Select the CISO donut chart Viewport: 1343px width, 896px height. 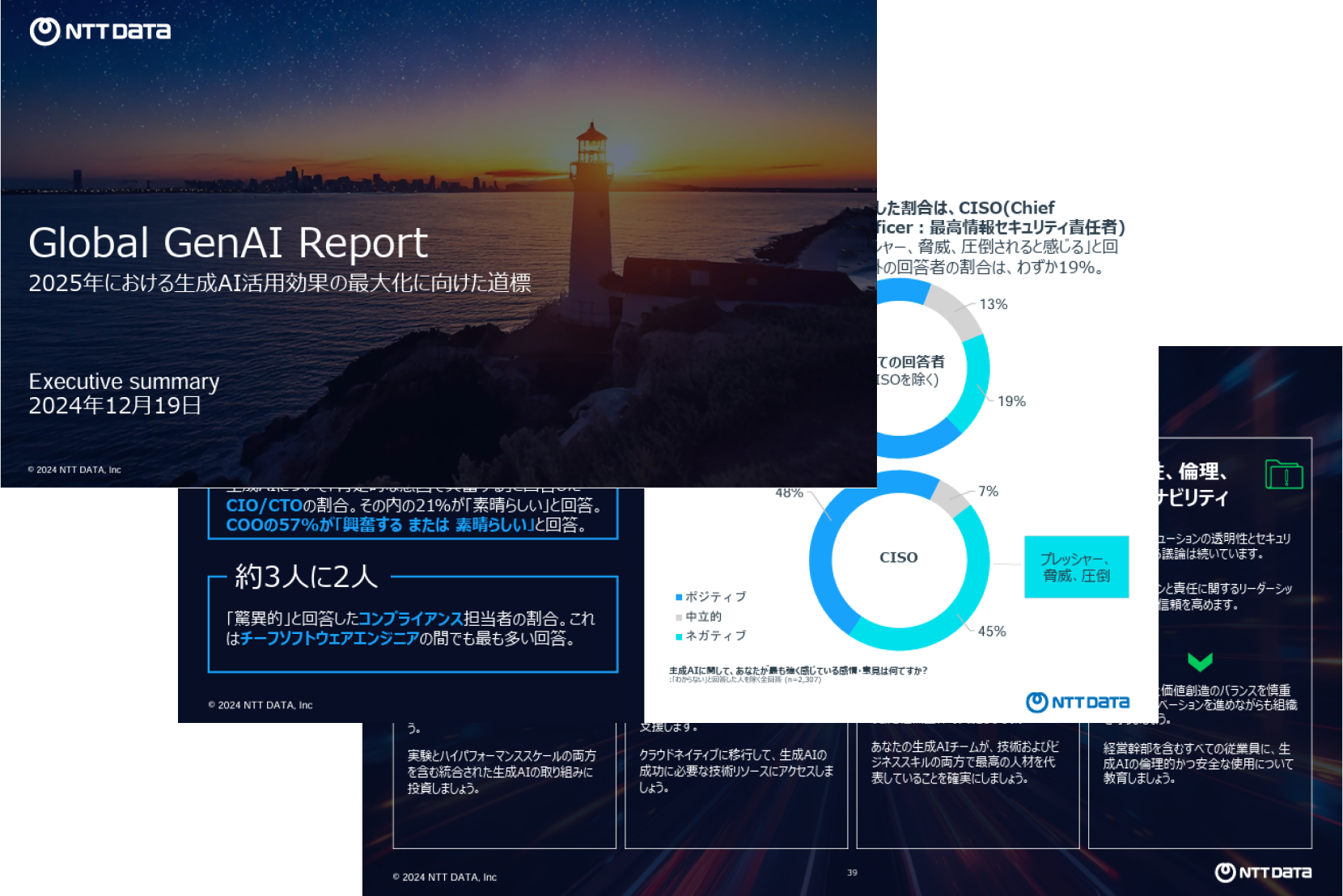point(898,556)
